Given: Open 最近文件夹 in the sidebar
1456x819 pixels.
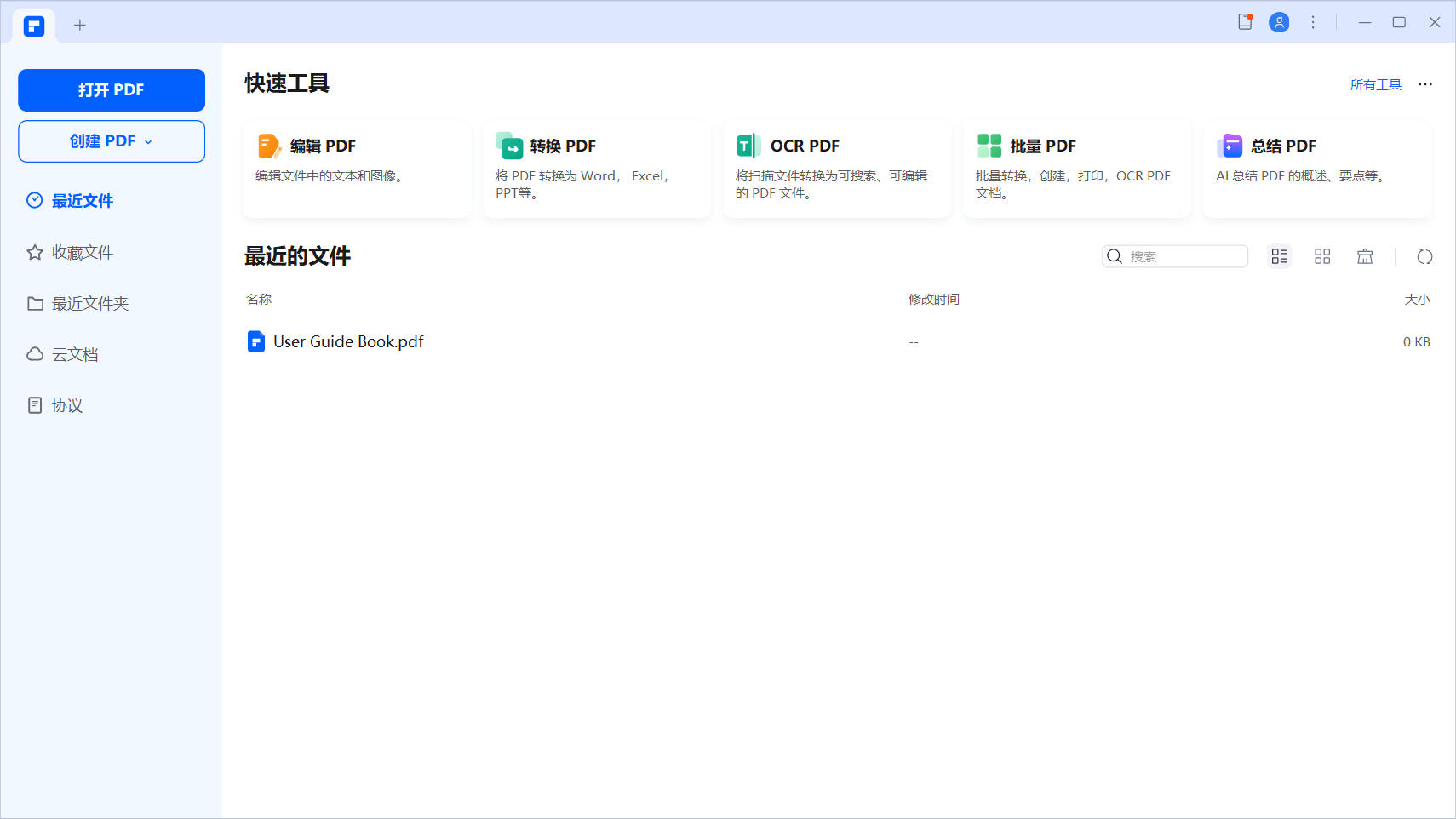Looking at the screenshot, I should pos(77,304).
